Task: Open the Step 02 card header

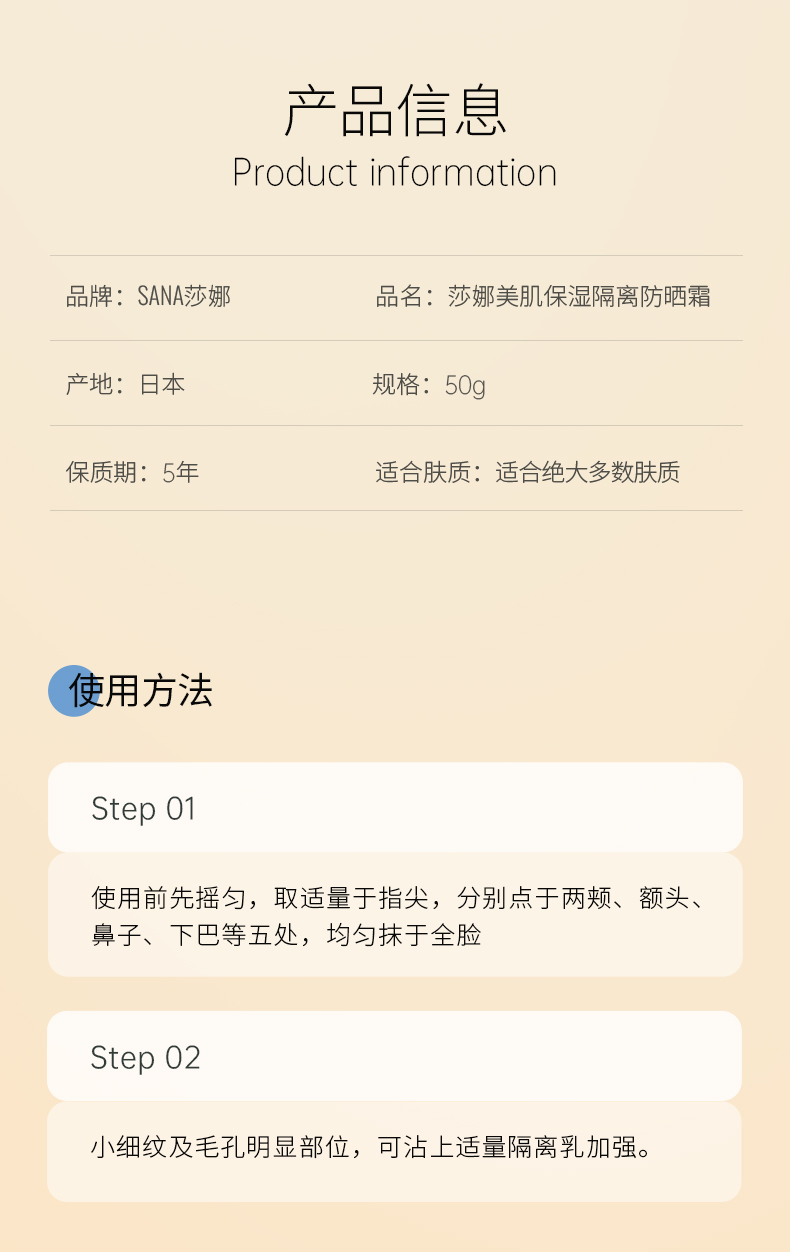Action: tap(395, 1057)
